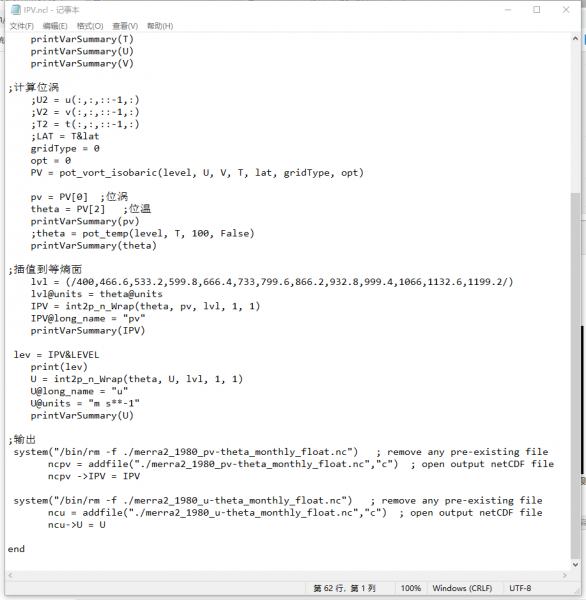Click the vertical scrollbar up arrow

click(575, 39)
